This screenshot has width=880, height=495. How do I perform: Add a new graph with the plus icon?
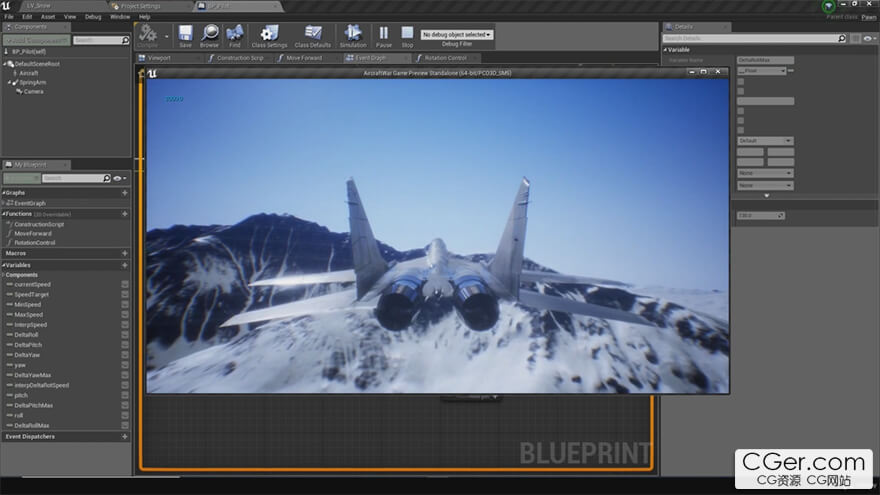[x=125, y=192]
